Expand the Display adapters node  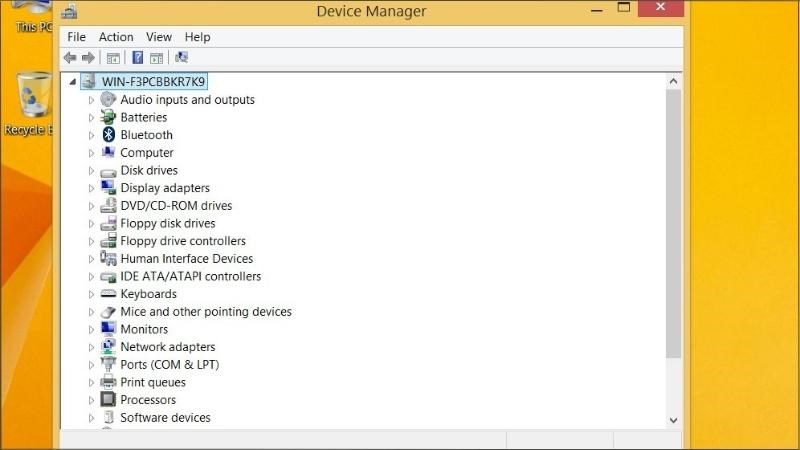[91, 188]
